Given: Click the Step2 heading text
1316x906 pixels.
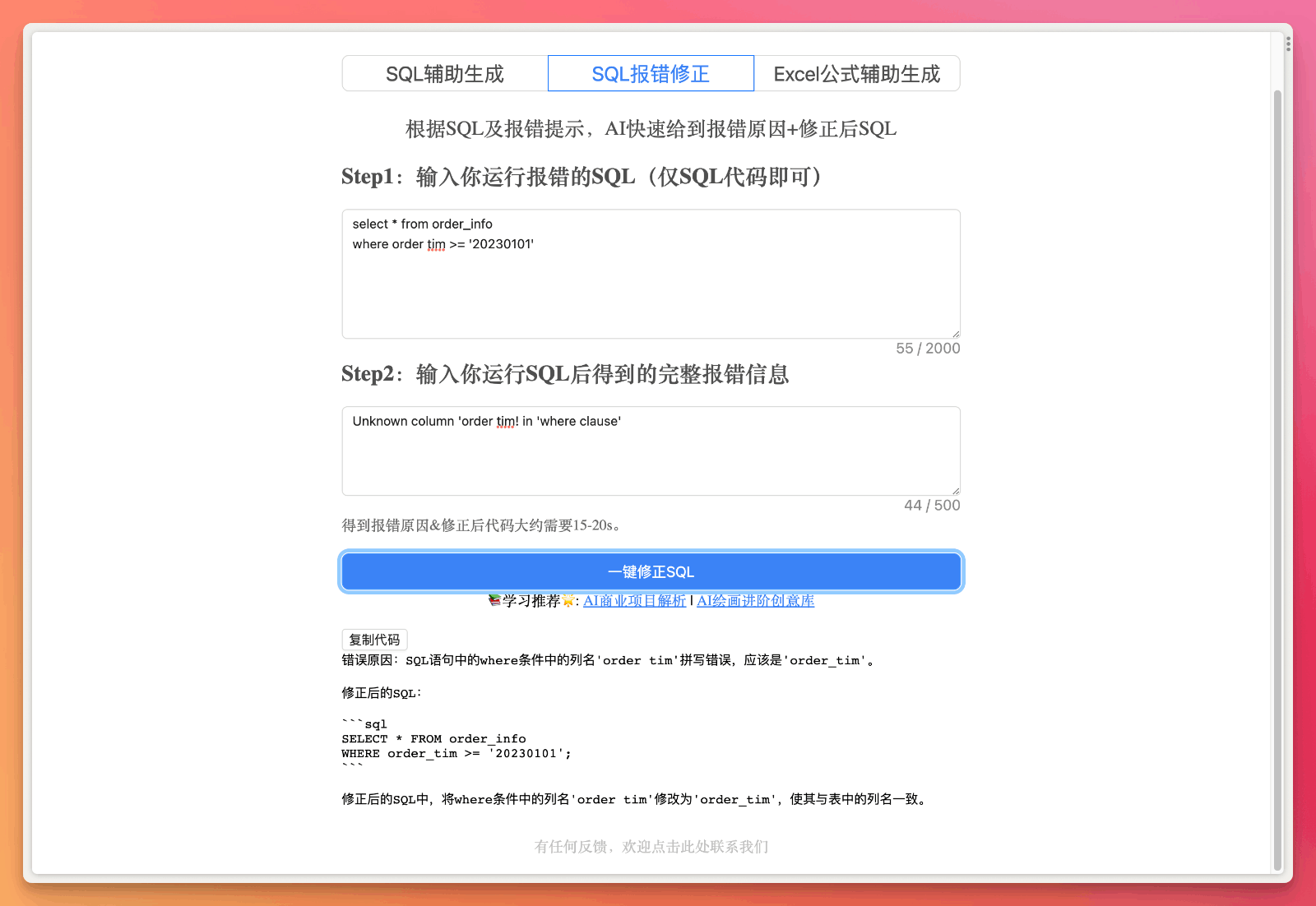Looking at the screenshot, I should (565, 374).
